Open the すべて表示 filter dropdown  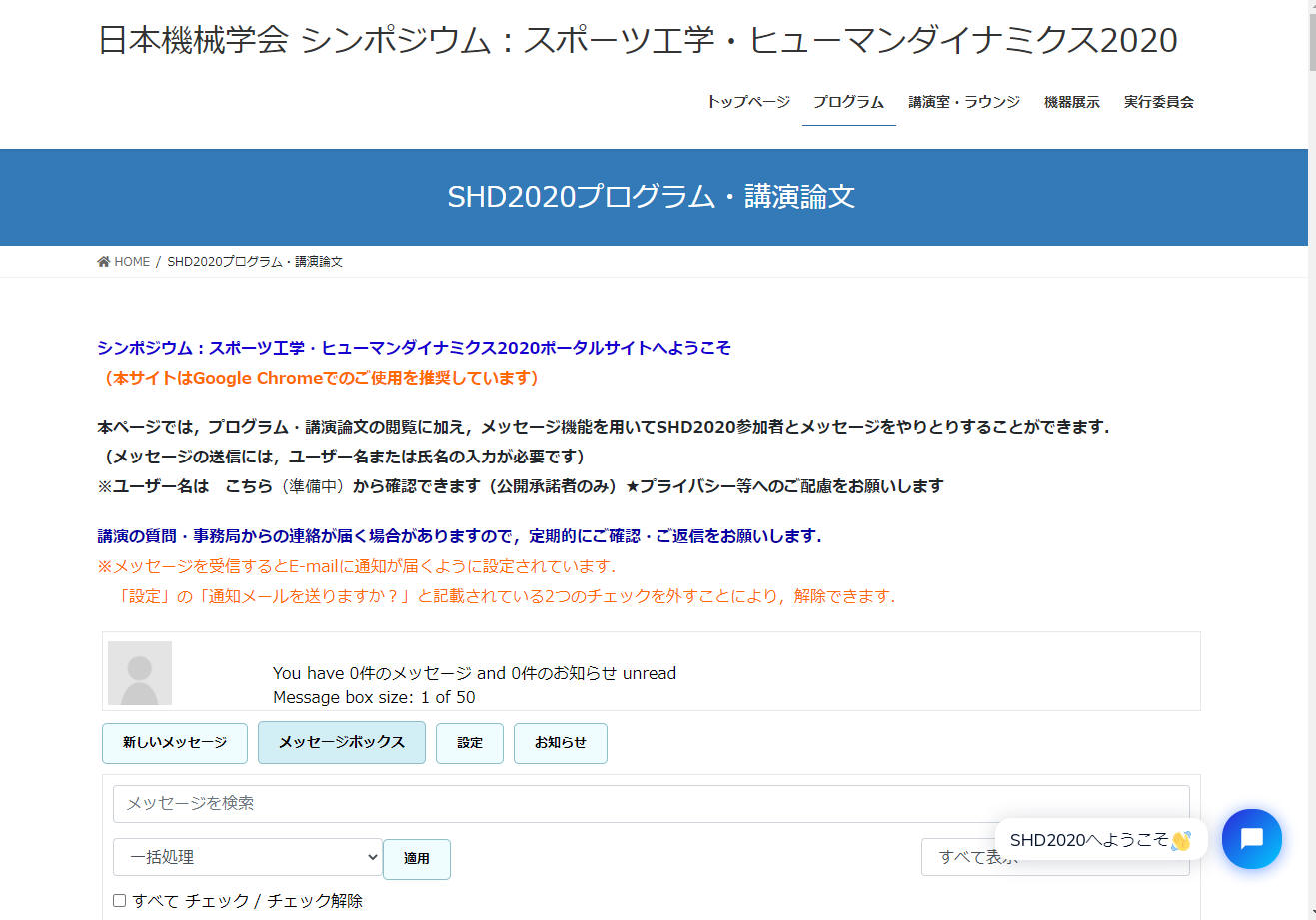tap(1055, 857)
